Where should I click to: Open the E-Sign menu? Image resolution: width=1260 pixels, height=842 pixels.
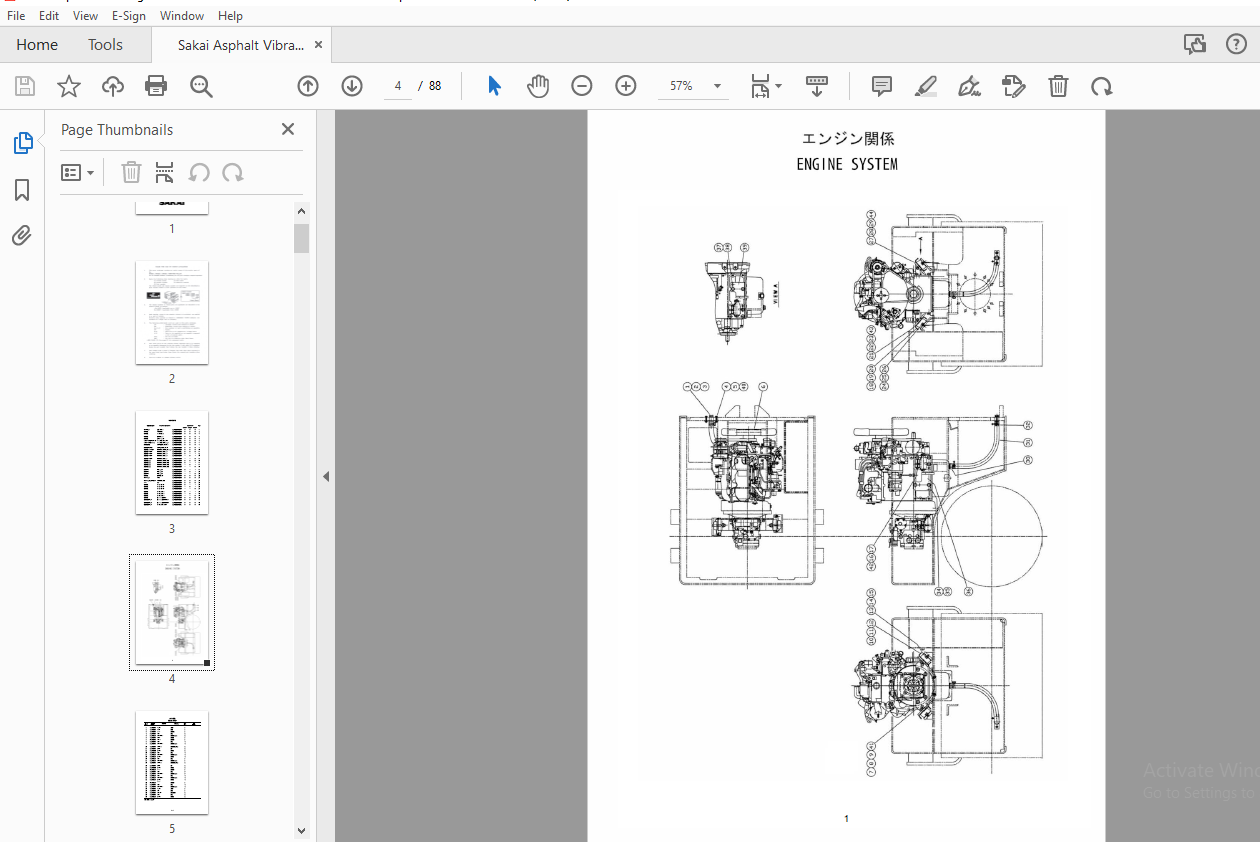[x=128, y=16]
